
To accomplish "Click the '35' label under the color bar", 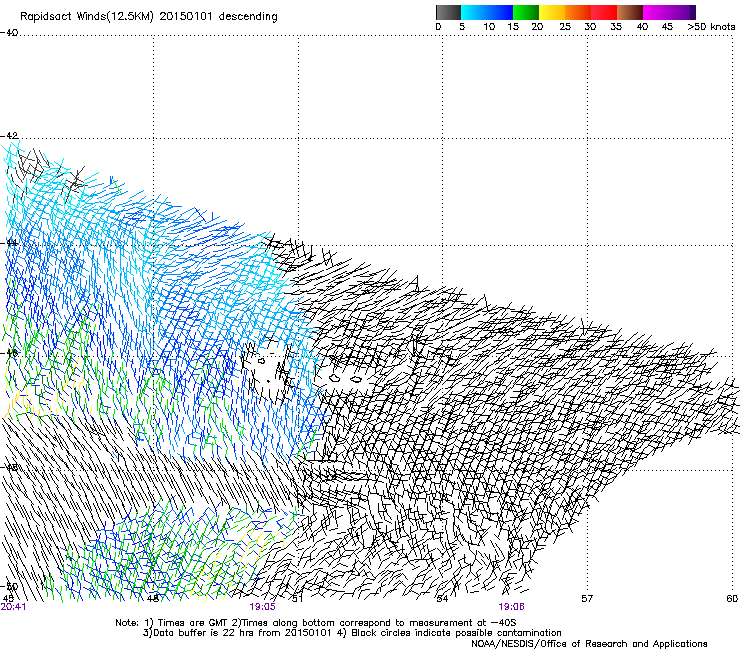I will [616, 27].
